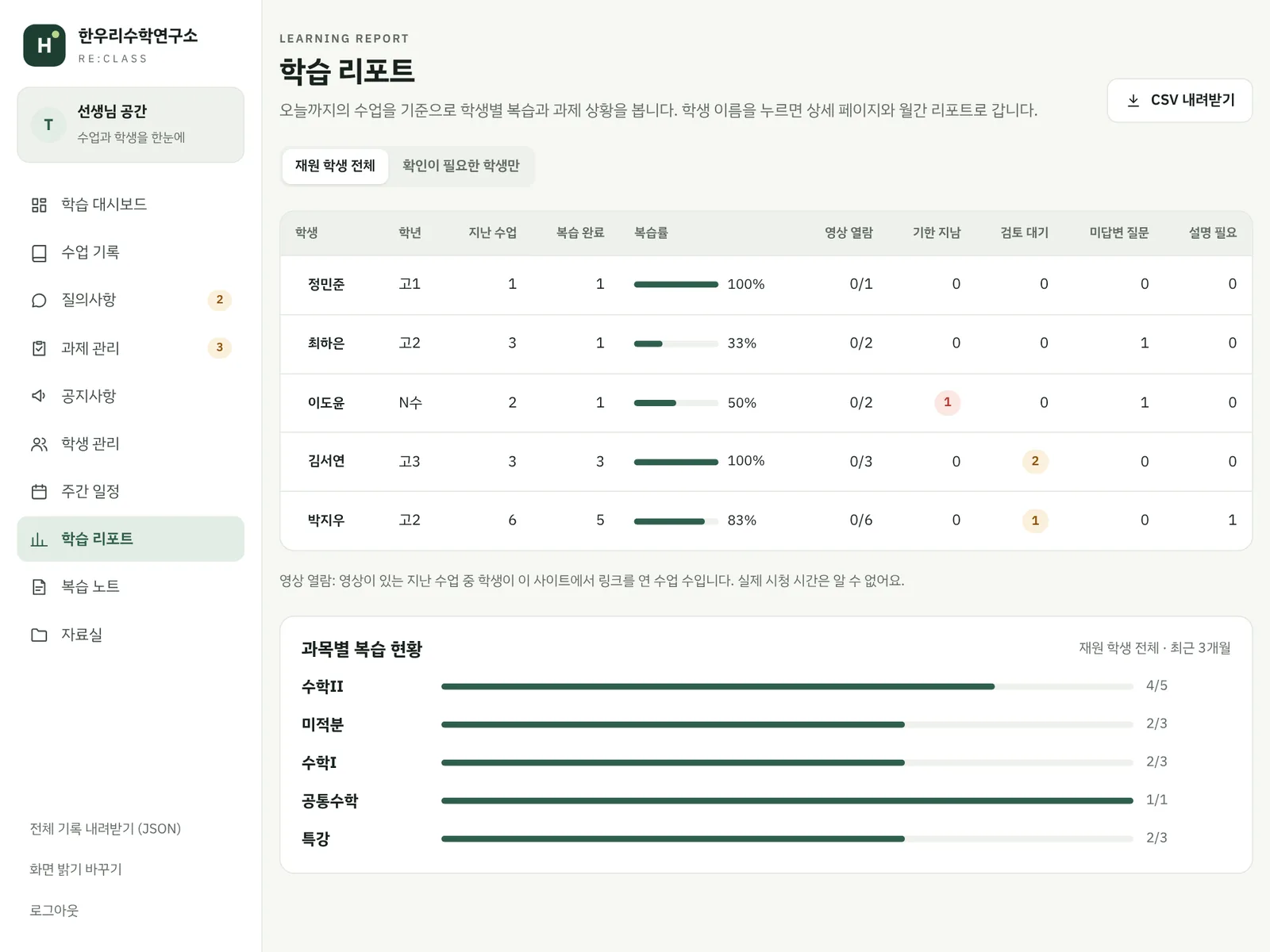Click the badge 3 next to 과제 관리

[220, 347]
